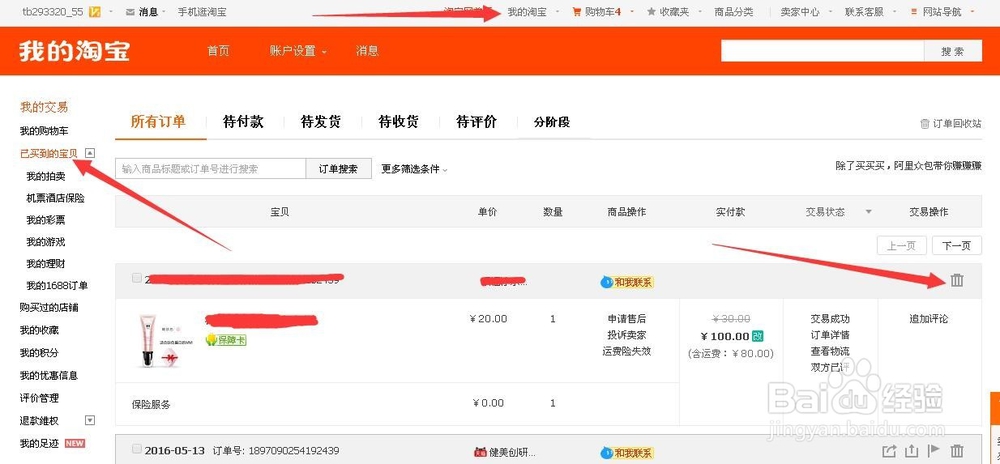
Task: Tick the first order's checkbox
Action: click(136, 278)
